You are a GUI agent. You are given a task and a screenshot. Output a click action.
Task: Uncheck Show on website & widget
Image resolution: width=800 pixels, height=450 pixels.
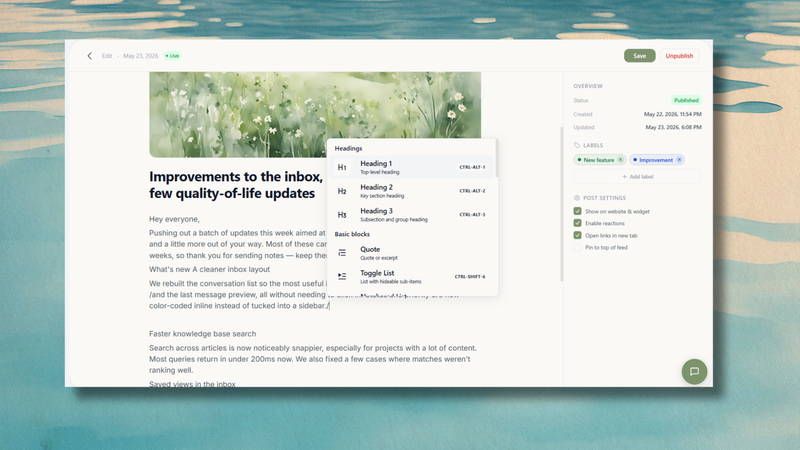point(578,211)
